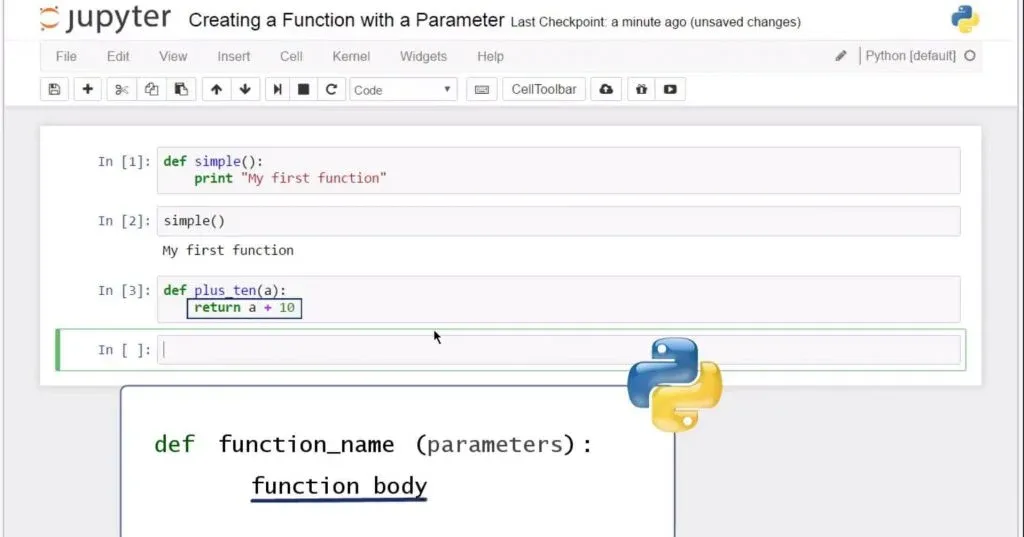Restart the kernel with circular arrow
This screenshot has height=537, width=1024.
[331, 89]
